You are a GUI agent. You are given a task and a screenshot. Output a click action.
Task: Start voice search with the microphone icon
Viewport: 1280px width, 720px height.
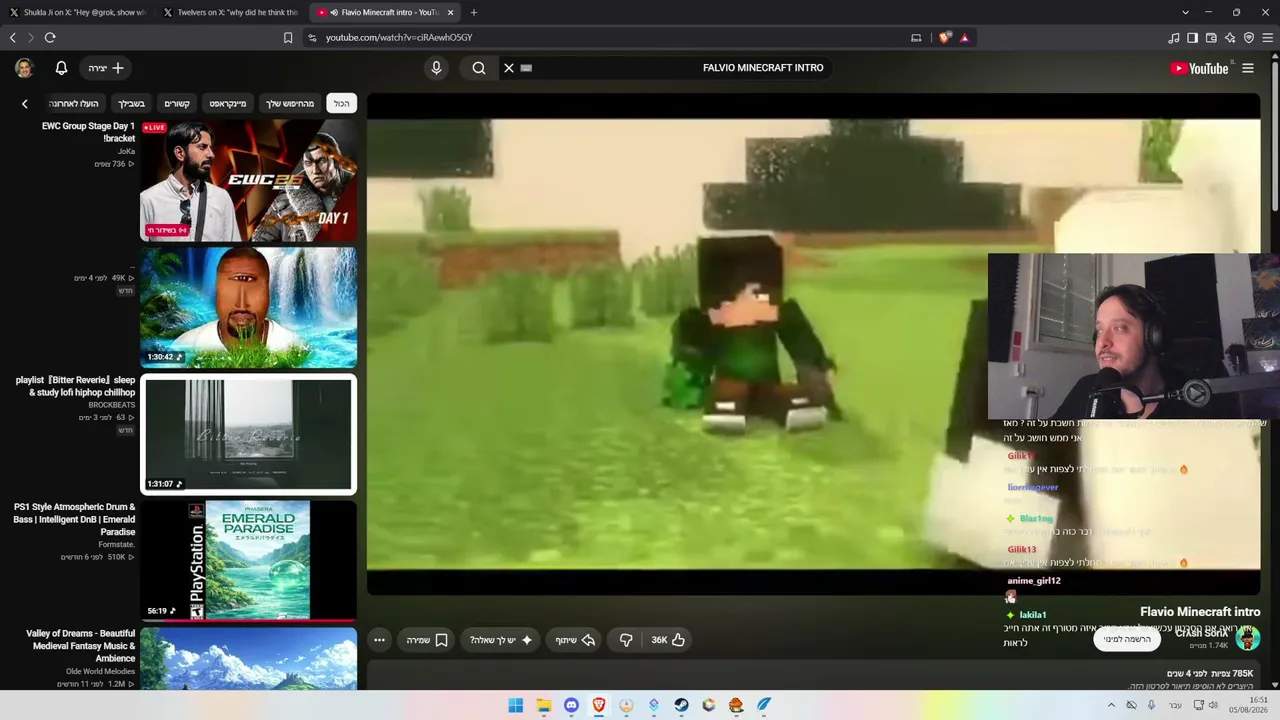(x=436, y=68)
